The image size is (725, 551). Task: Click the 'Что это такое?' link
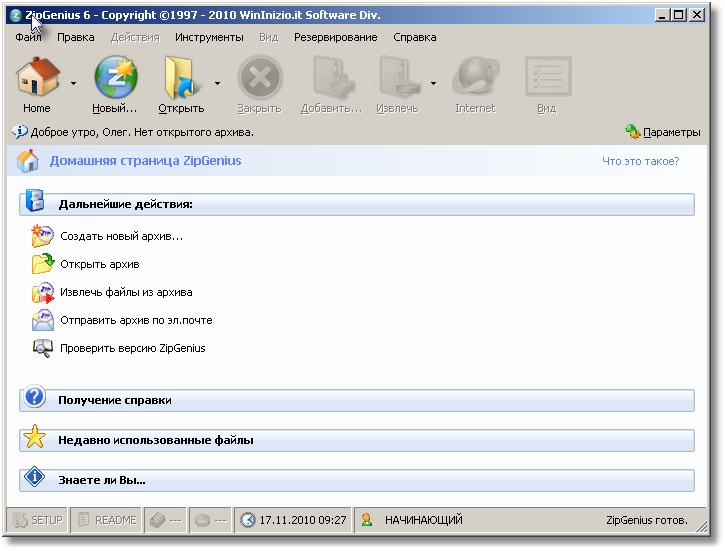pos(640,161)
